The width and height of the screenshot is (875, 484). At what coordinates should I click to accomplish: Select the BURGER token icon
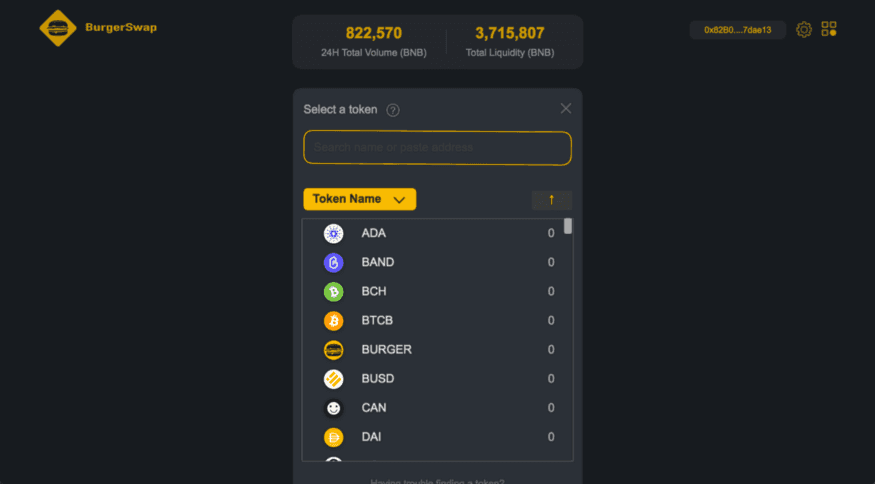[333, 350]
